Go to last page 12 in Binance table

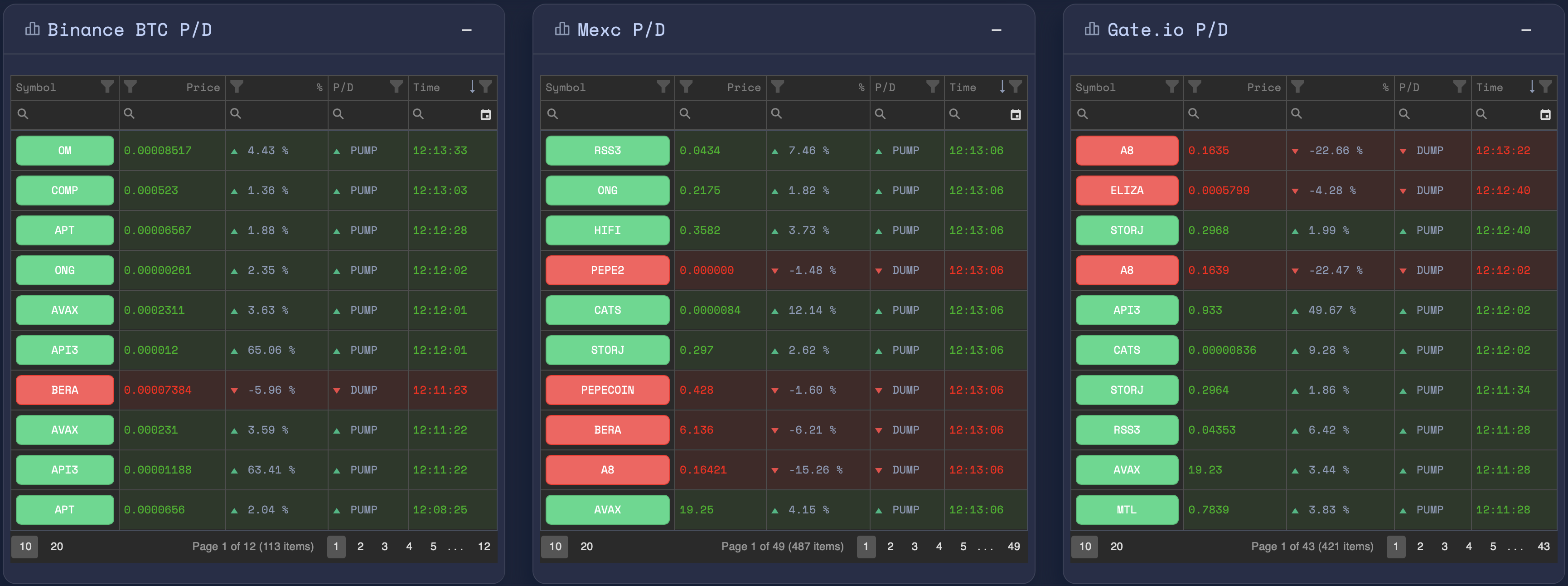[x=484, y=547]
